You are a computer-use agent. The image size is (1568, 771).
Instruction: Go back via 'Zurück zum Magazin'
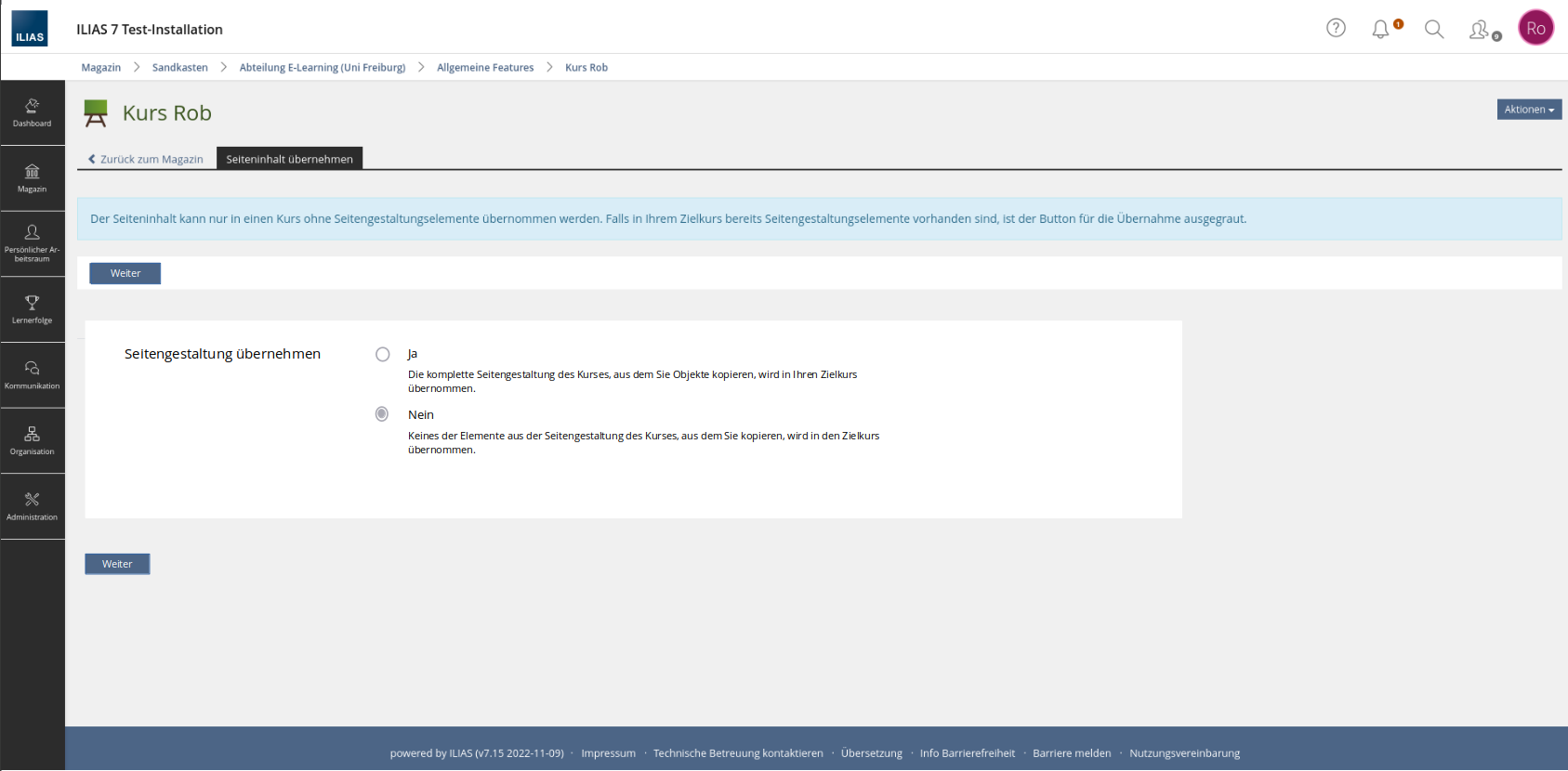[146, 159]
